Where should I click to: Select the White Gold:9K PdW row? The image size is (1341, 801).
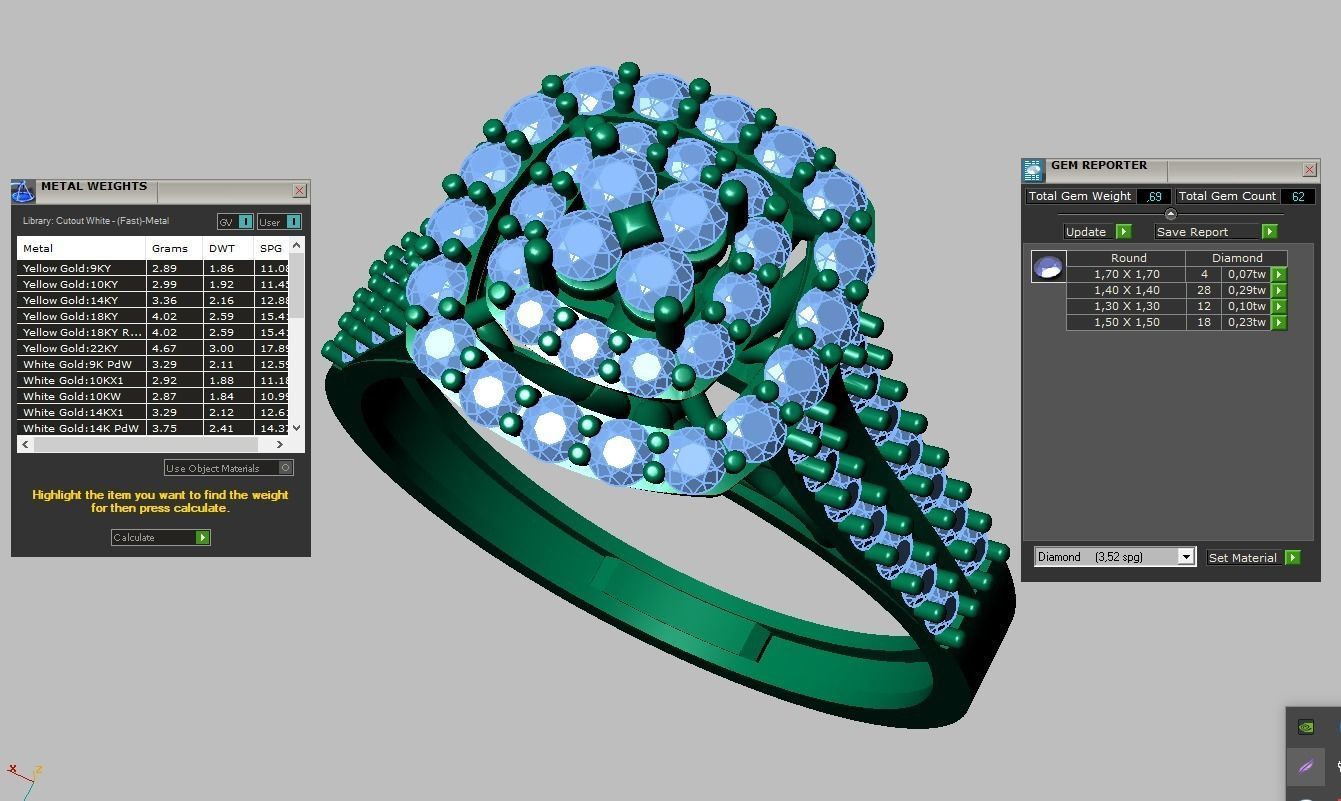153,364
